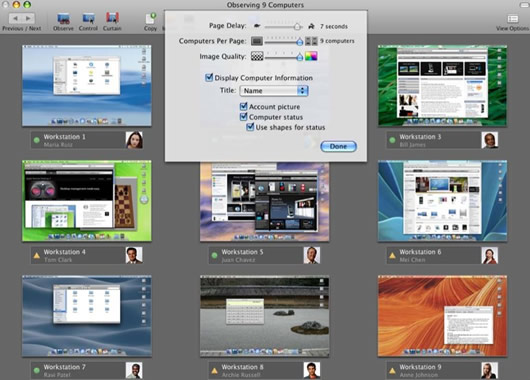This screenshot has width=530, height=380.
Task: Click the "Workstation 9" label
Action: click(x=420, y=367)
